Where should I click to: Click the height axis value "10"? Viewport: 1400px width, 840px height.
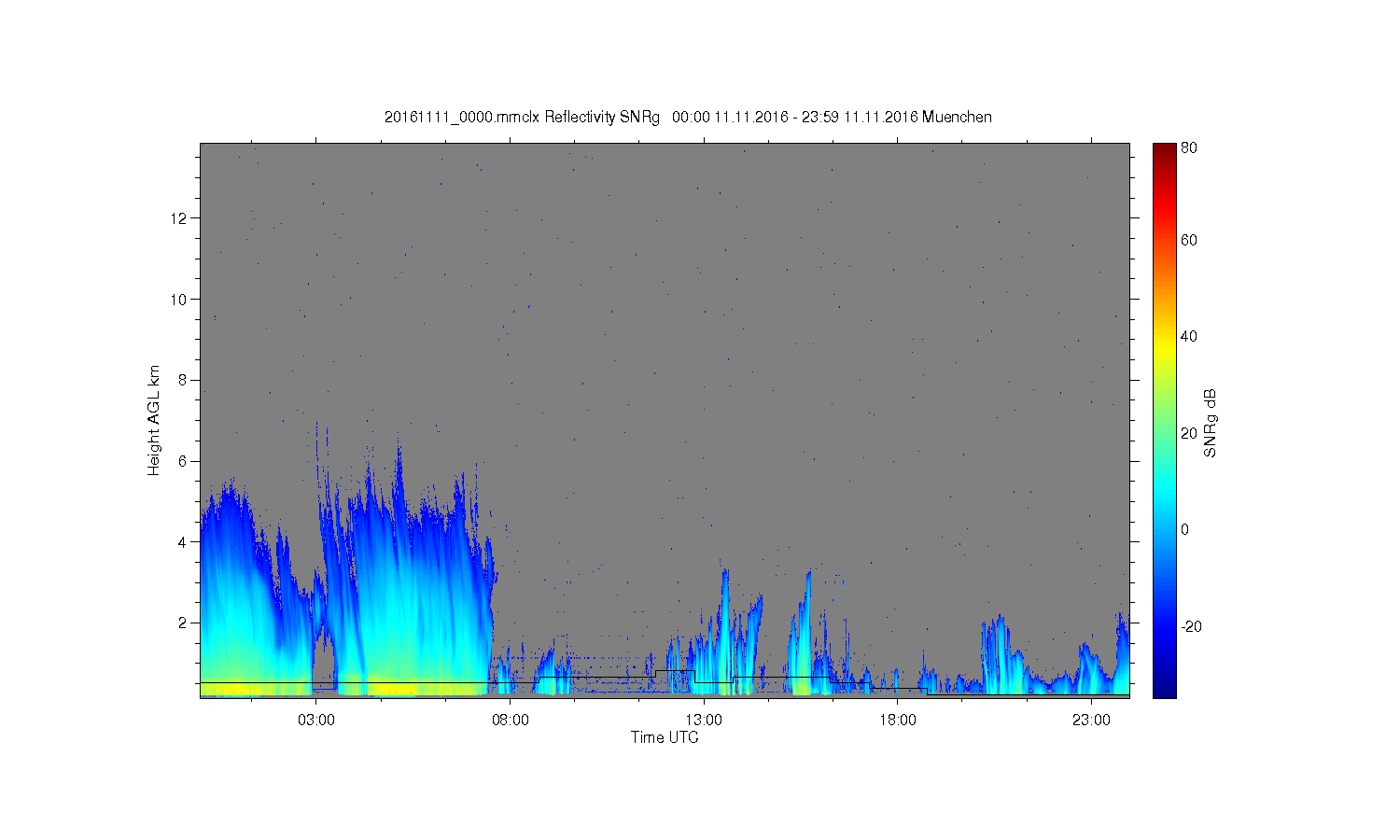pos(179,299)
